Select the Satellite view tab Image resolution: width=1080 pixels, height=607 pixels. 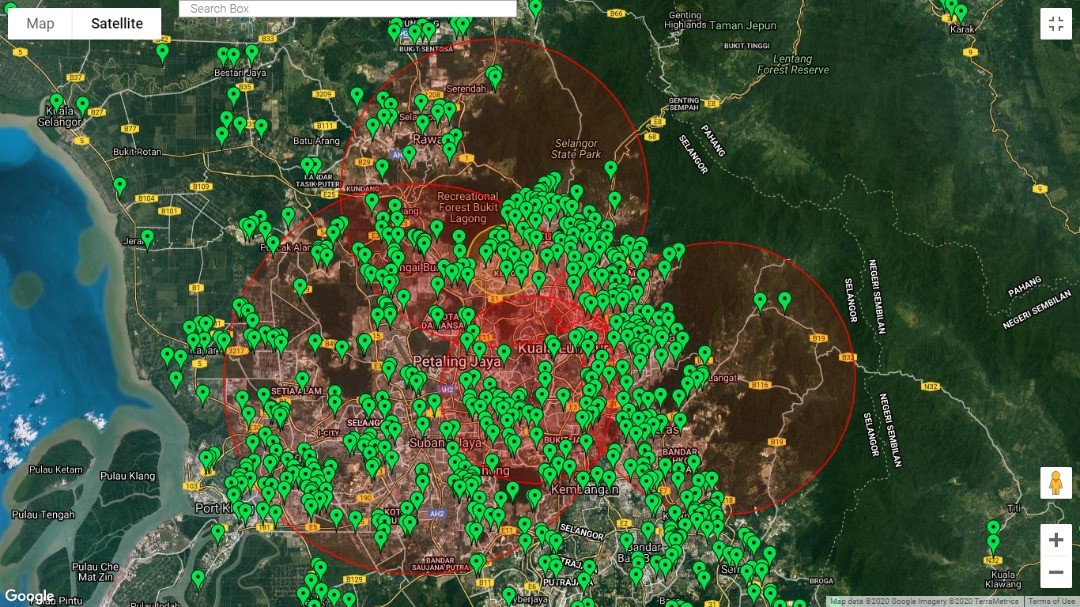(x=116, y=23)
